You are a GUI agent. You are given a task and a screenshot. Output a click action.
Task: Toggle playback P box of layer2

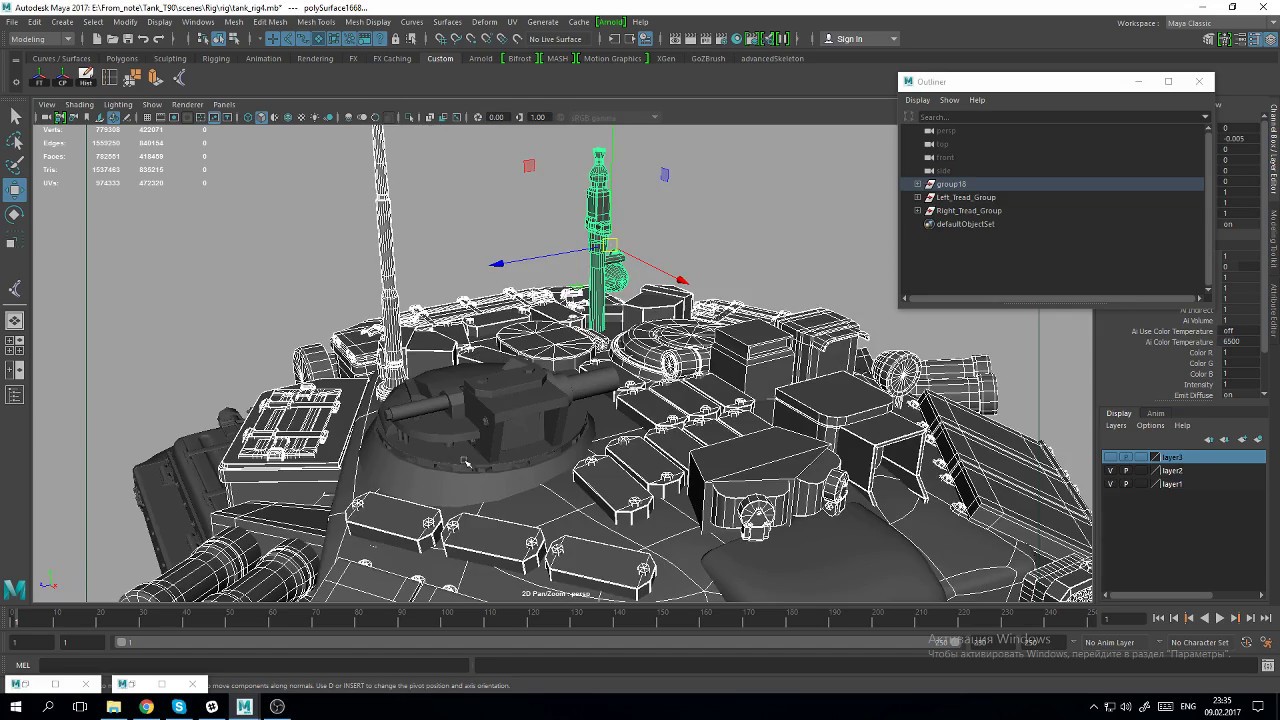[x=1126, y=471]
